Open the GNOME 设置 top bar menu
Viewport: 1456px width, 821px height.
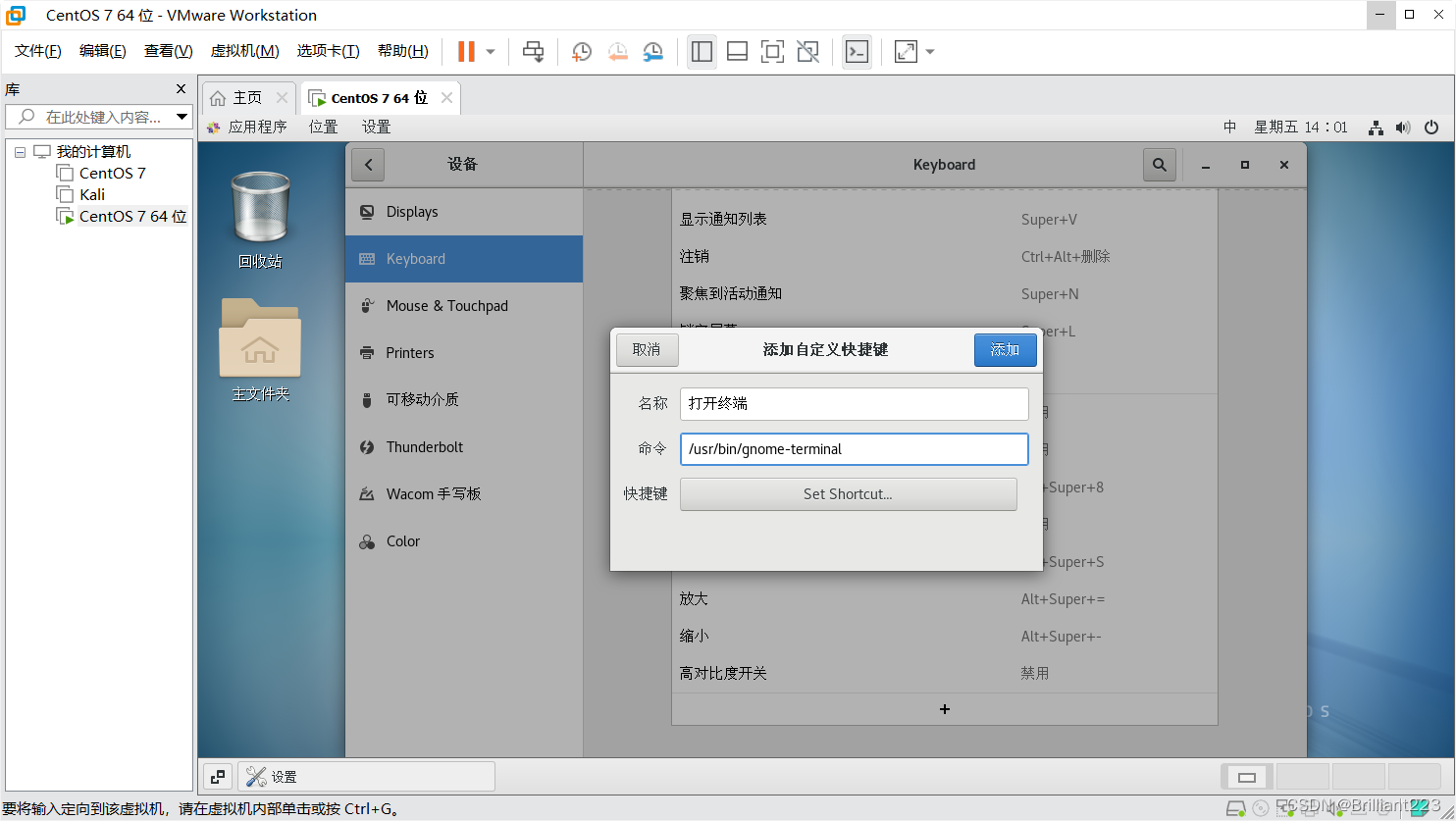tap(376, 128)
